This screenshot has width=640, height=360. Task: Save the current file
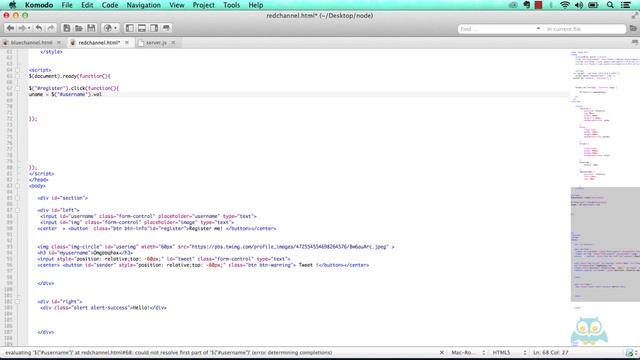point(91,28)
